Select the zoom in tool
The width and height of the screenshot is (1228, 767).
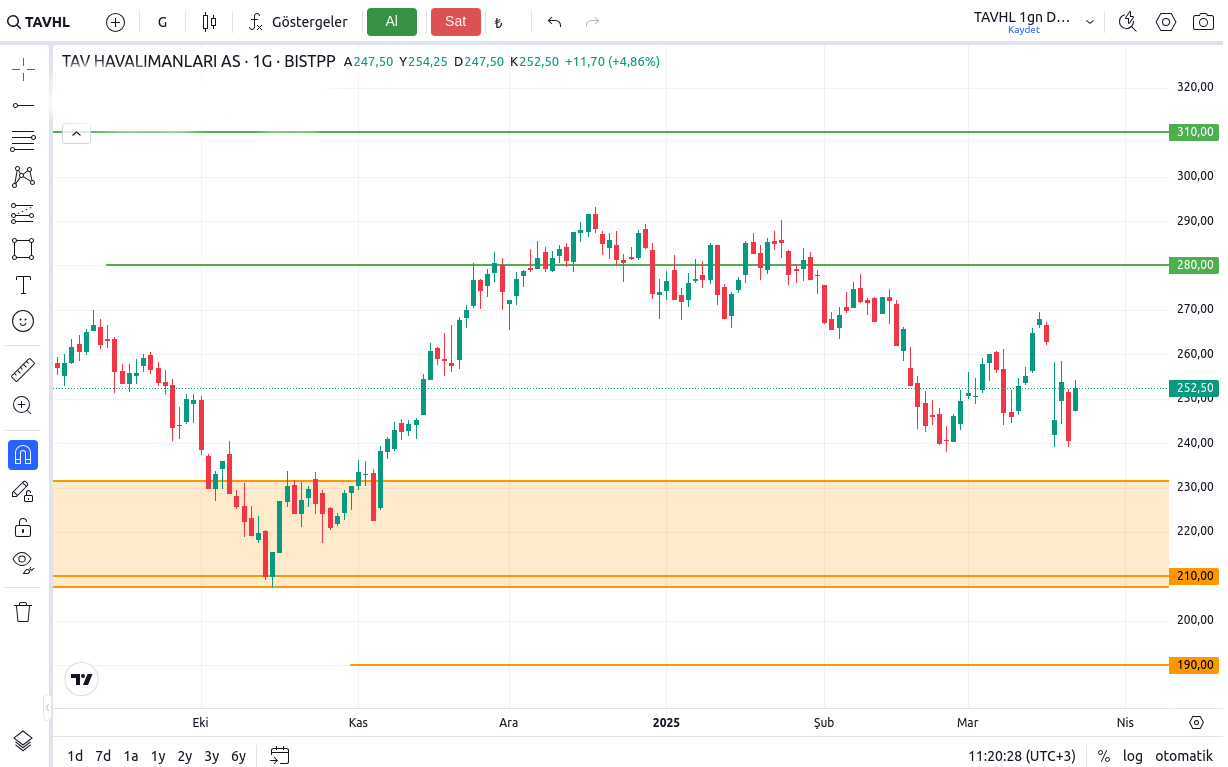[23, 406]
